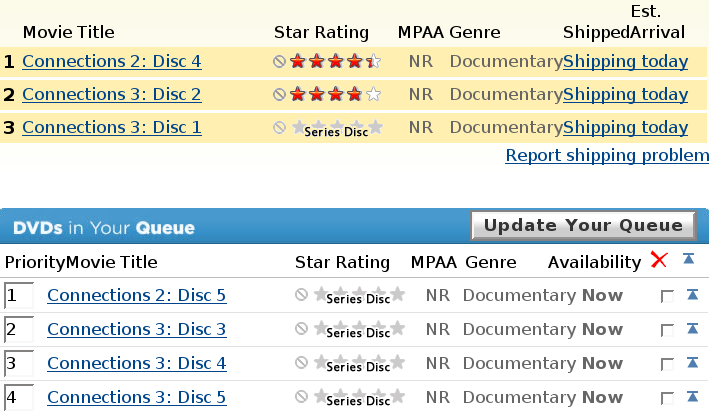Move Connections 3: Disc 3 to top of queue
This screenshot has height=414, width=709.
click(688, 330)
